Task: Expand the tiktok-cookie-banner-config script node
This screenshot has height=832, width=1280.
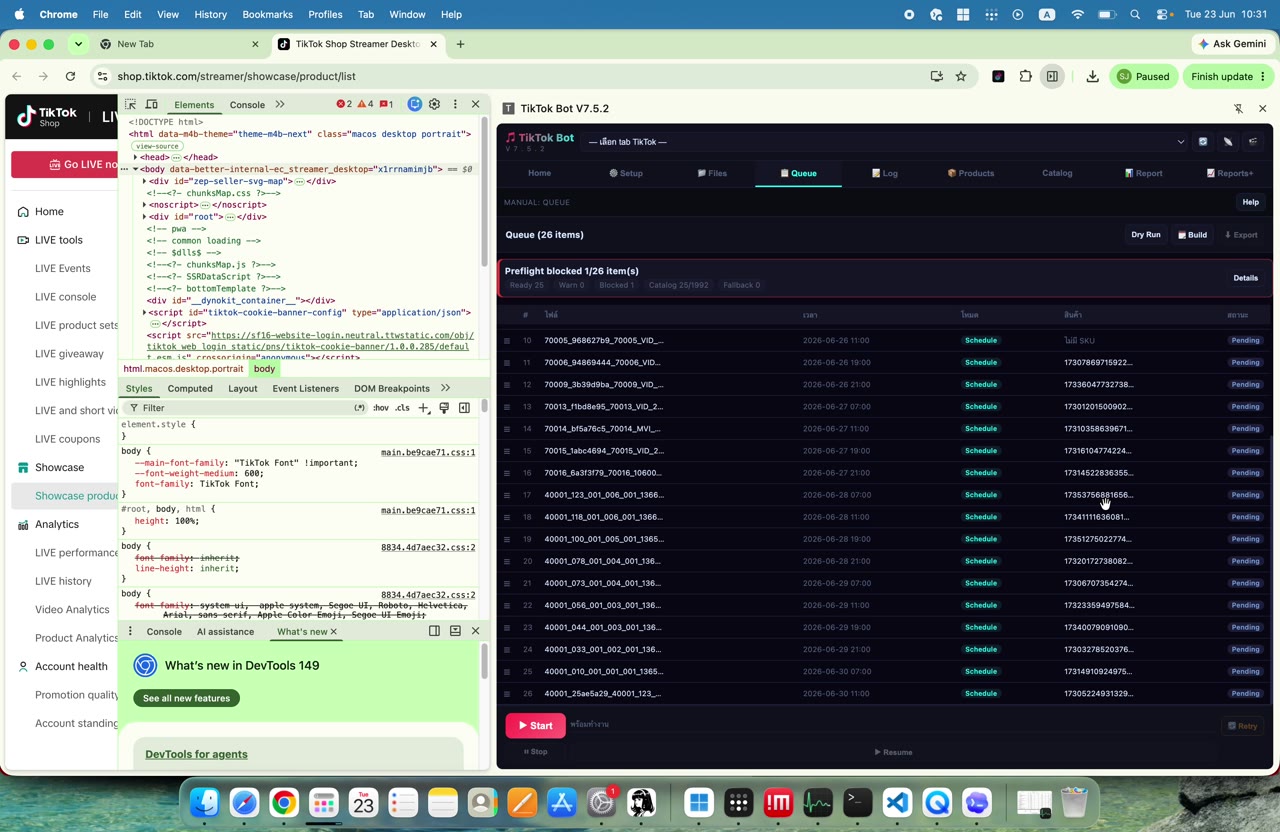Action: [145, 313]
